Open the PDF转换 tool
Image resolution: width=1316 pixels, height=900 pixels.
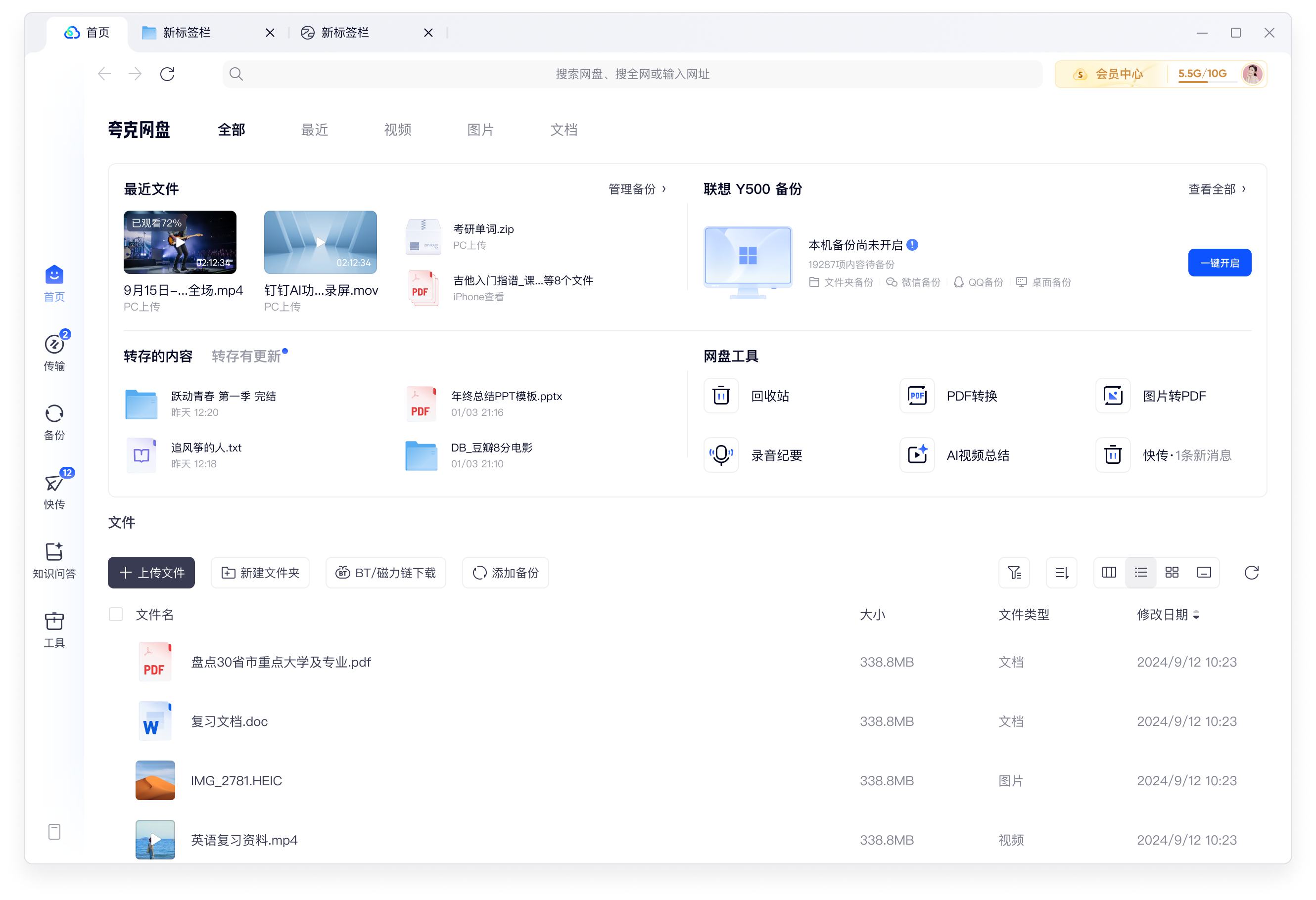pyautogui.click(x=949, y=396)
